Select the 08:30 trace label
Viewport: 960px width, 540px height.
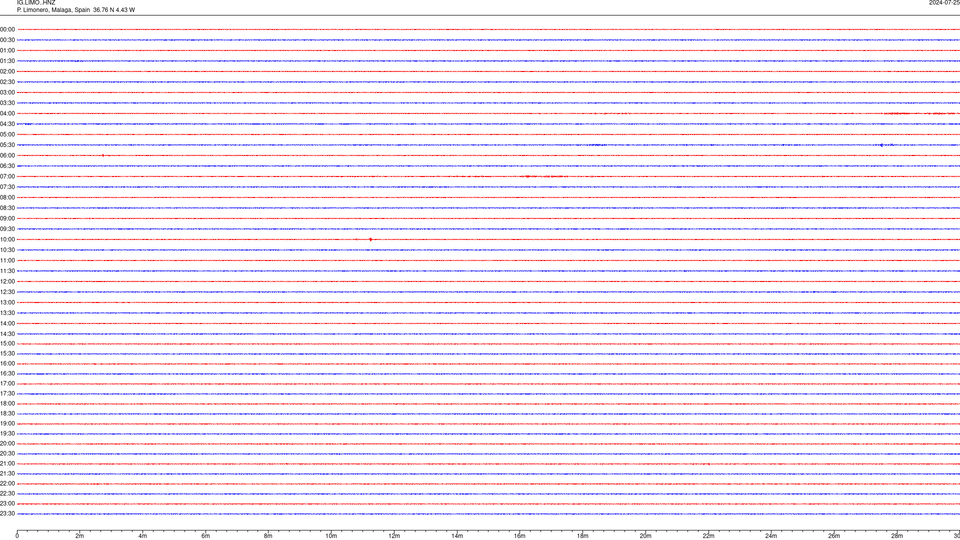(7, 208)
